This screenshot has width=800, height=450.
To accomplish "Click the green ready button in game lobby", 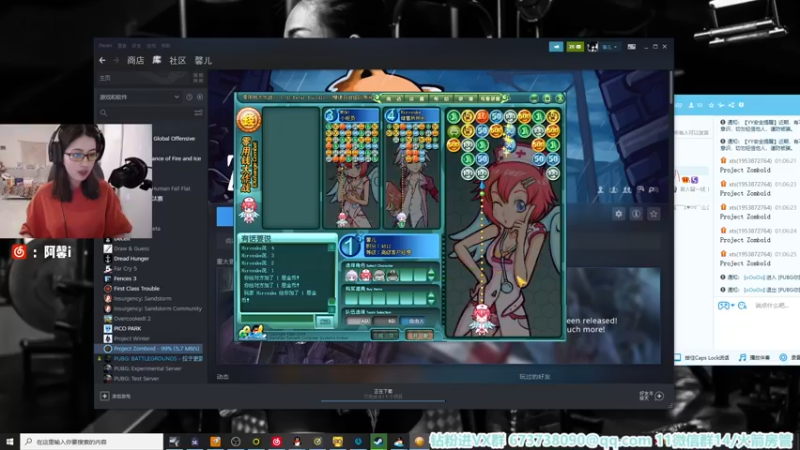I will (x=385, y=335).
